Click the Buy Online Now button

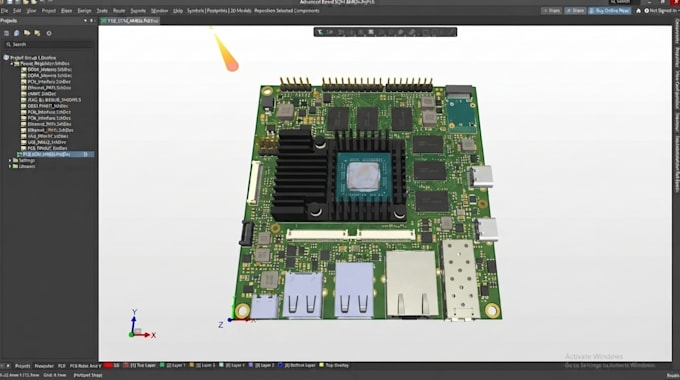click(609, 11)
